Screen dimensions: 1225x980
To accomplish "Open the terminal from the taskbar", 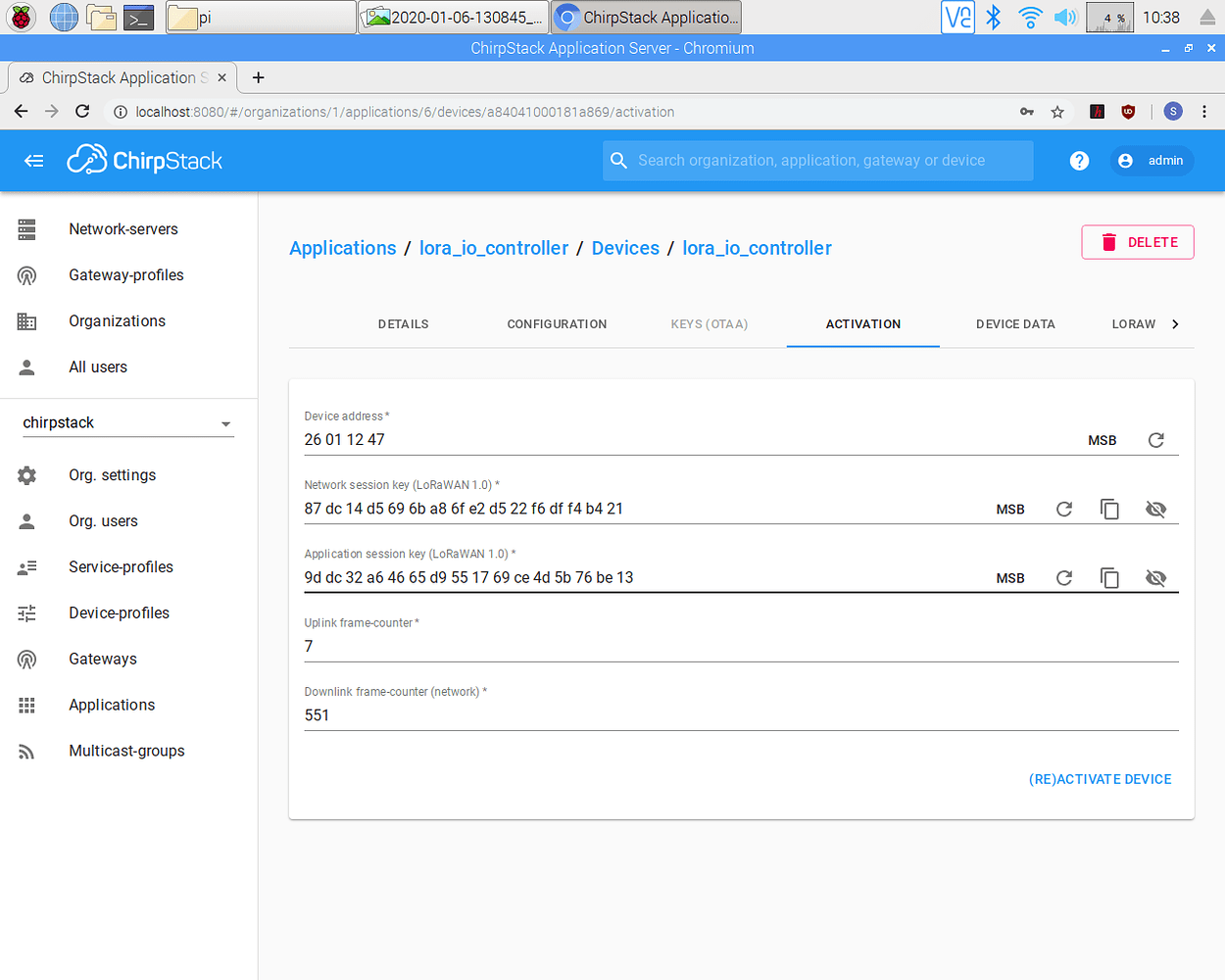I will coord(138,17).
